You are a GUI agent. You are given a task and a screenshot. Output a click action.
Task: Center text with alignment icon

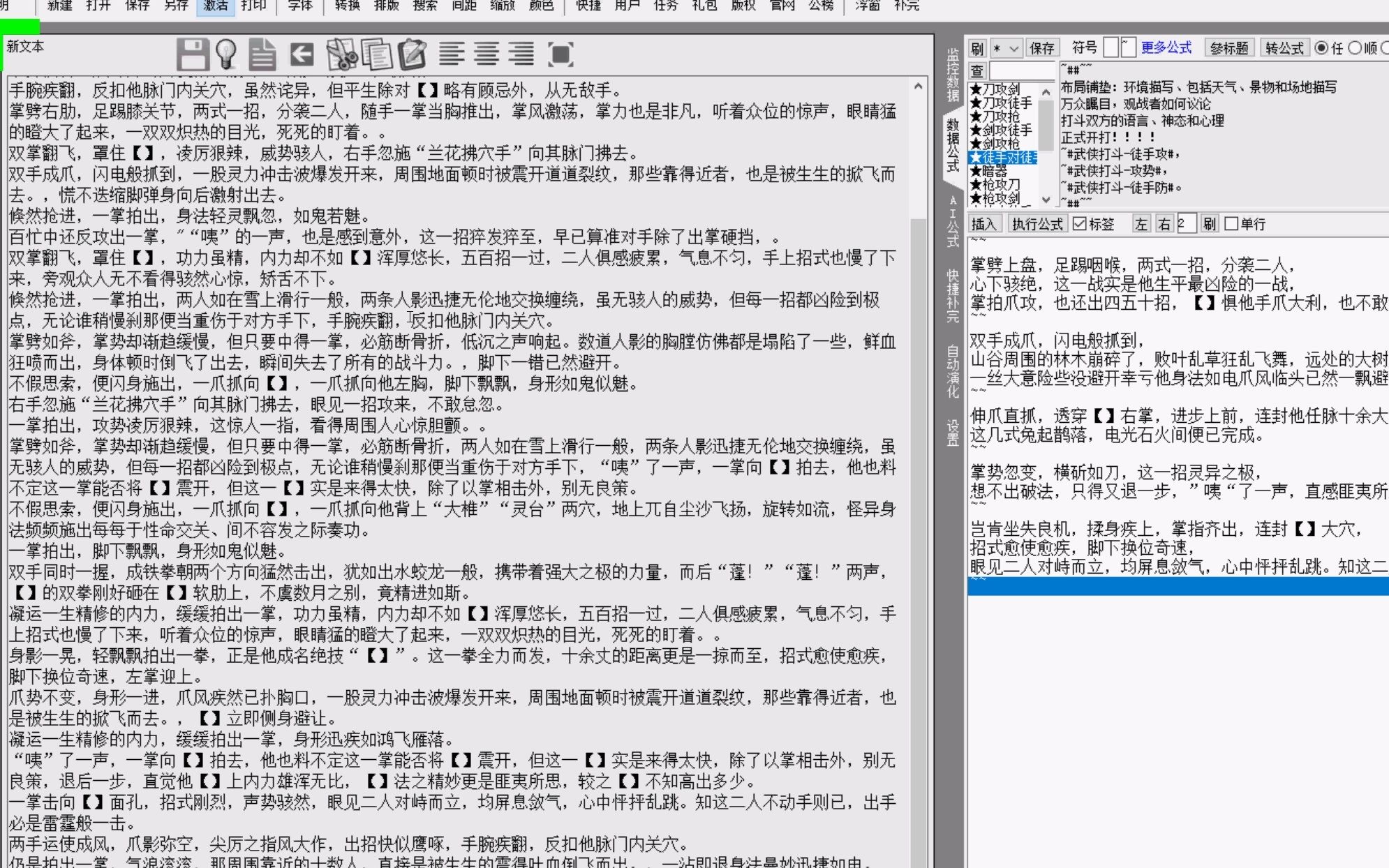coord(486,54)
